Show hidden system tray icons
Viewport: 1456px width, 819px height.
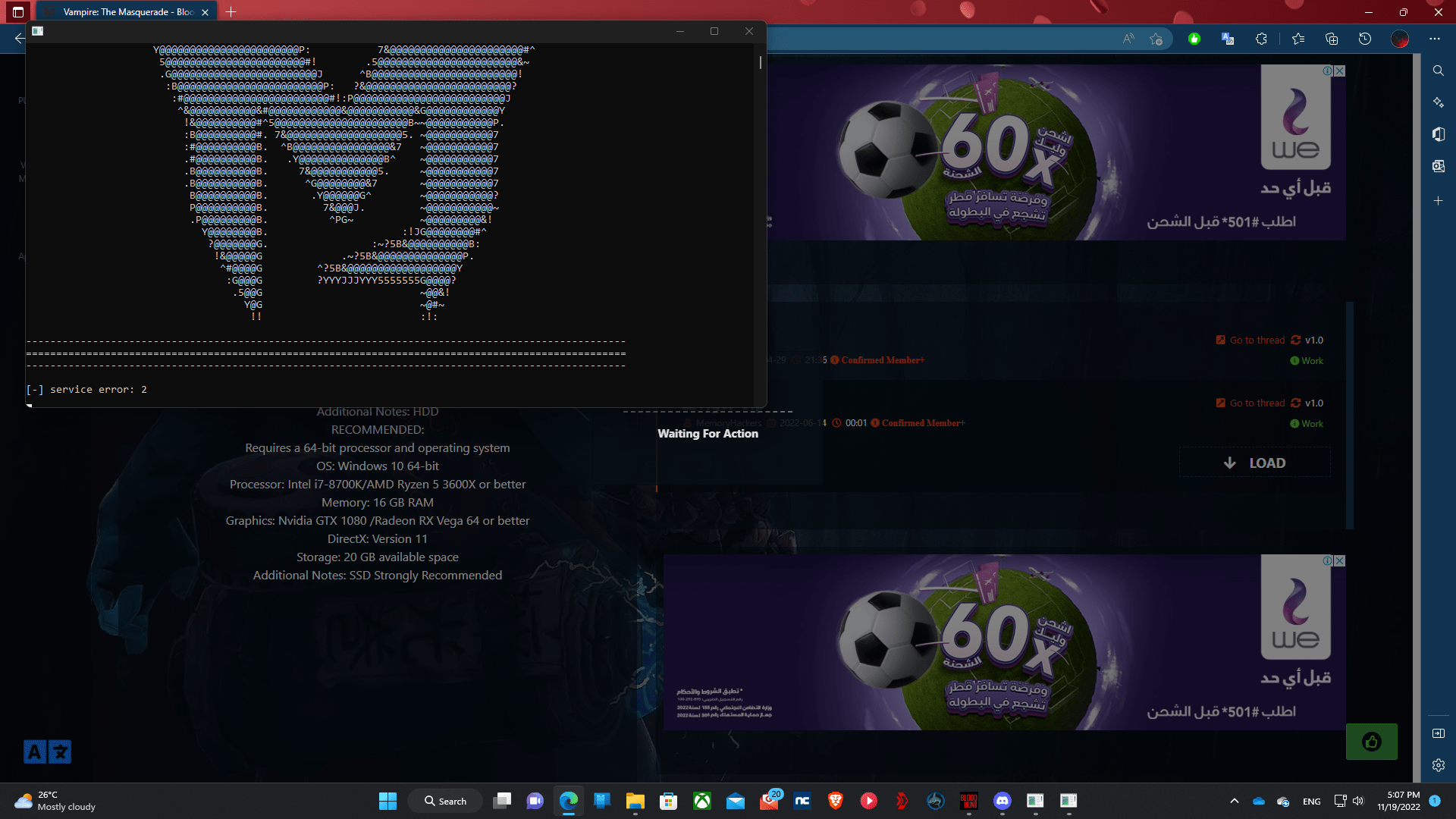point(1235,801)
